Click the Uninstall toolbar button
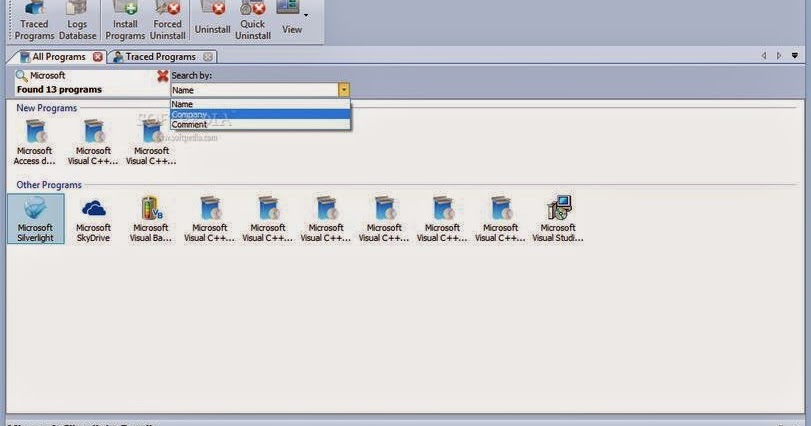The width and height of the screenshot is (811, 426). 212,19
